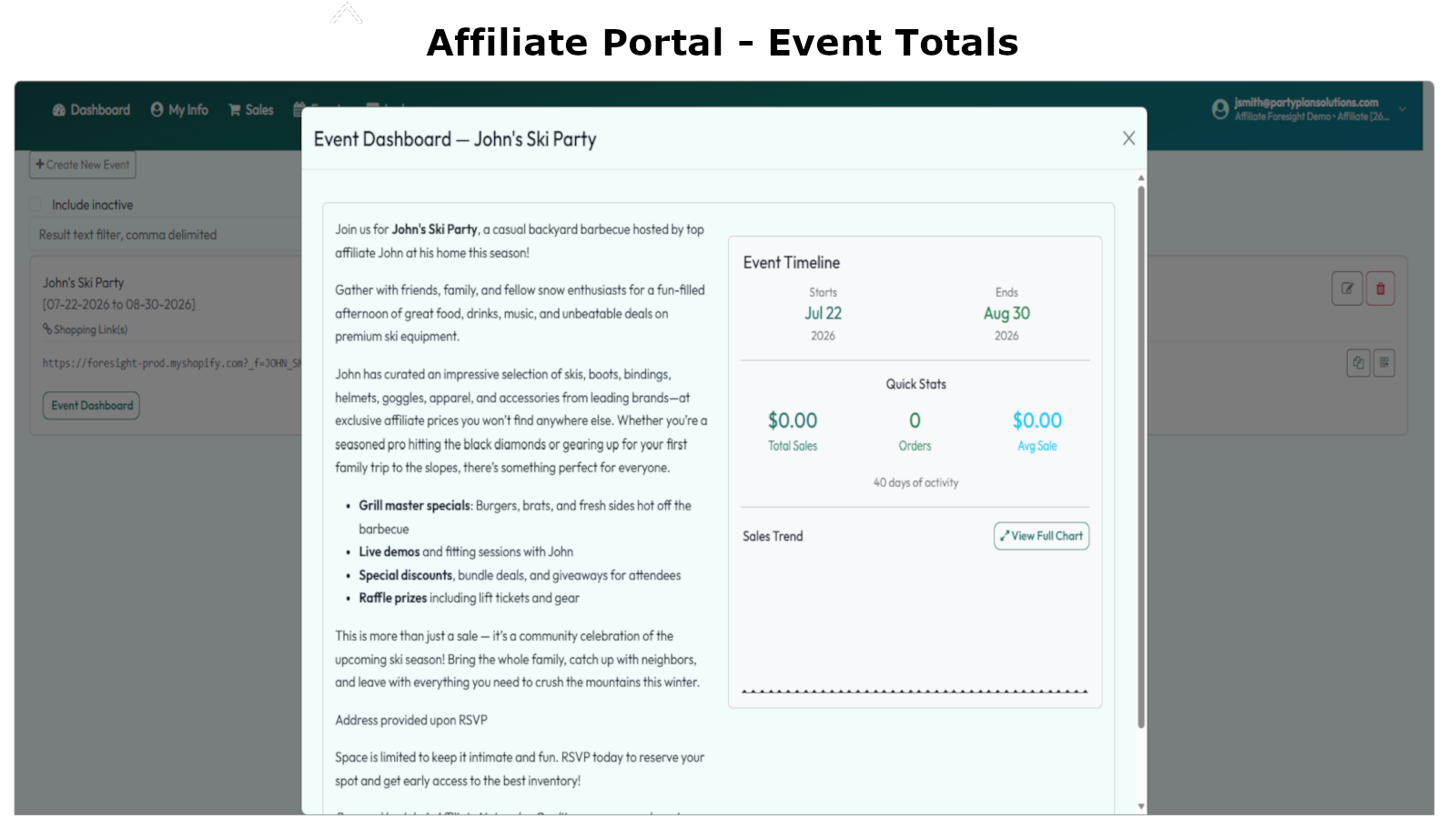The width and height of the screenshot is (1456, 819).
Task: Delete event using red trash icon
Action: pyautogui.click(x=1380, y=288)
